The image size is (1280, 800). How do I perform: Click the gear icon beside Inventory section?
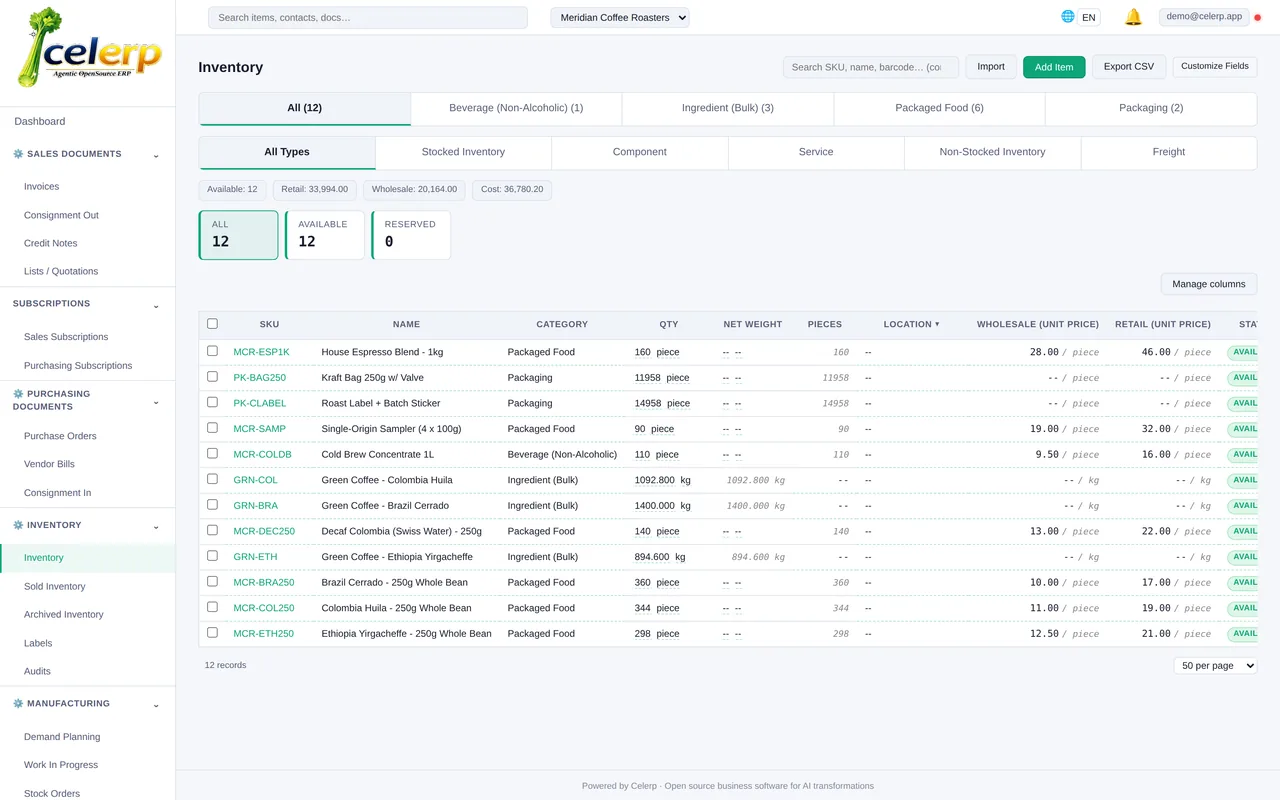(18, 525)
